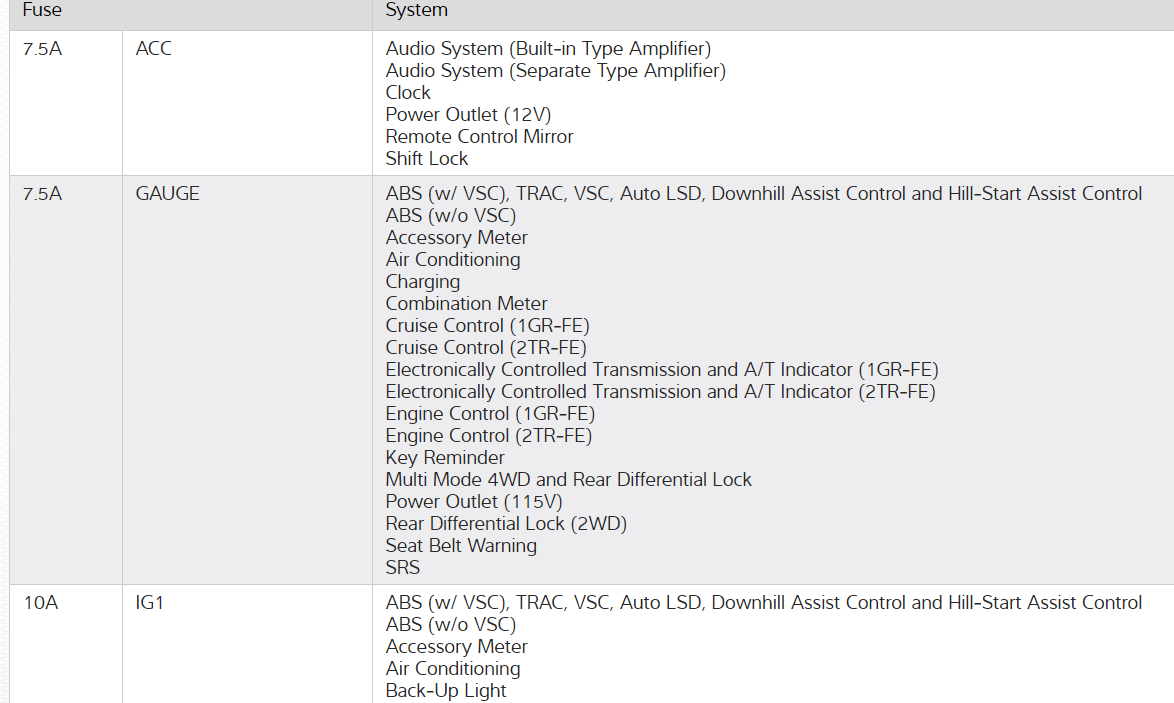Click the System column header

(416, 10)
